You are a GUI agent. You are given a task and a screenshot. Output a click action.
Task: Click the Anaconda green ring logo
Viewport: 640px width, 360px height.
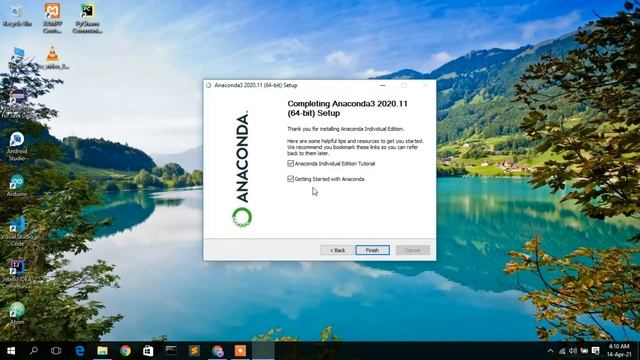pyautogui.click(x=242, y=217)
